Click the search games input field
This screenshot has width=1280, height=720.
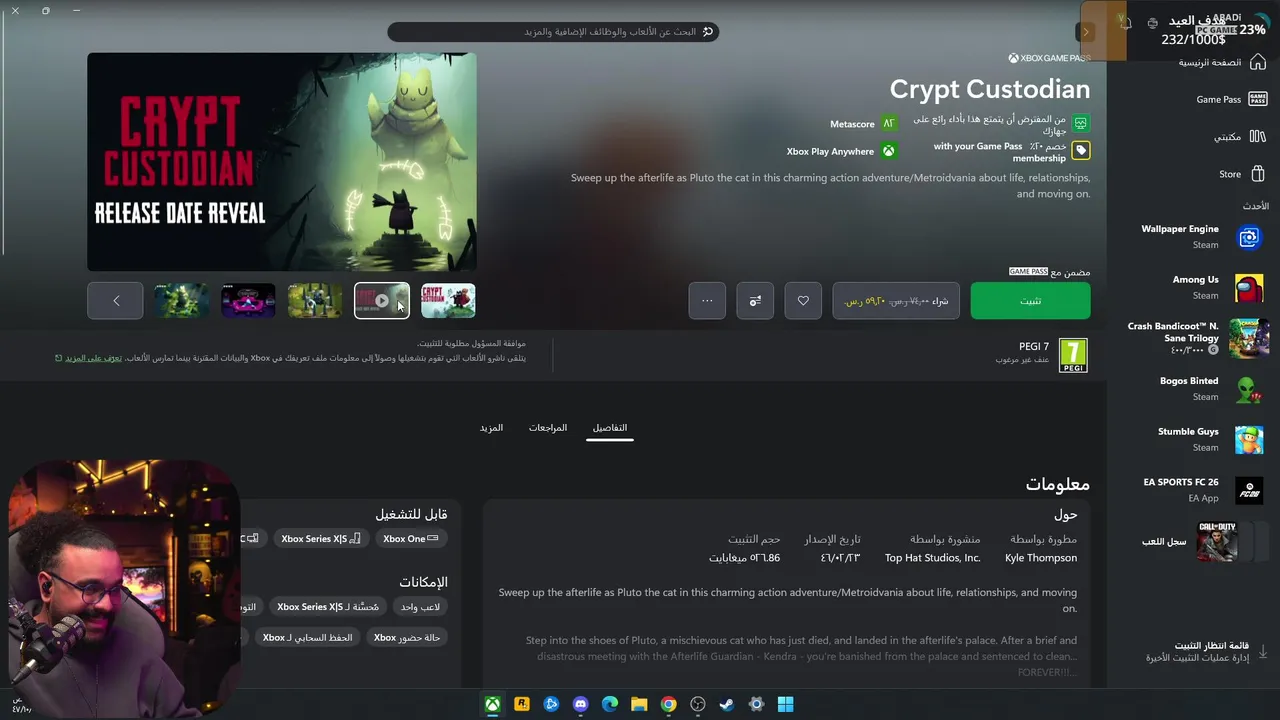point(553,32)
